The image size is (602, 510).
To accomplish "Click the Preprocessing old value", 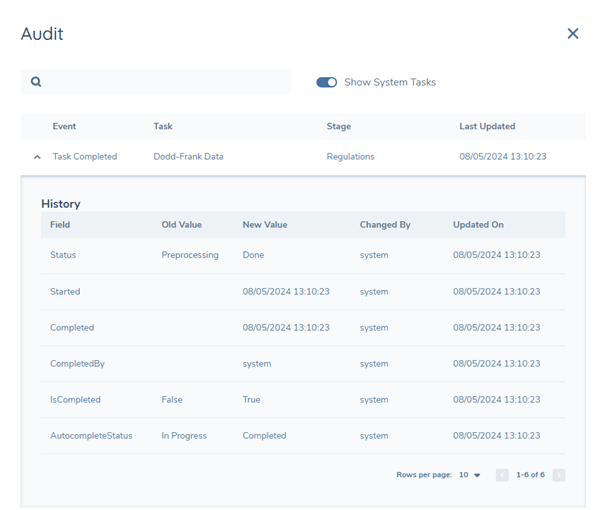I will (190, 255).
